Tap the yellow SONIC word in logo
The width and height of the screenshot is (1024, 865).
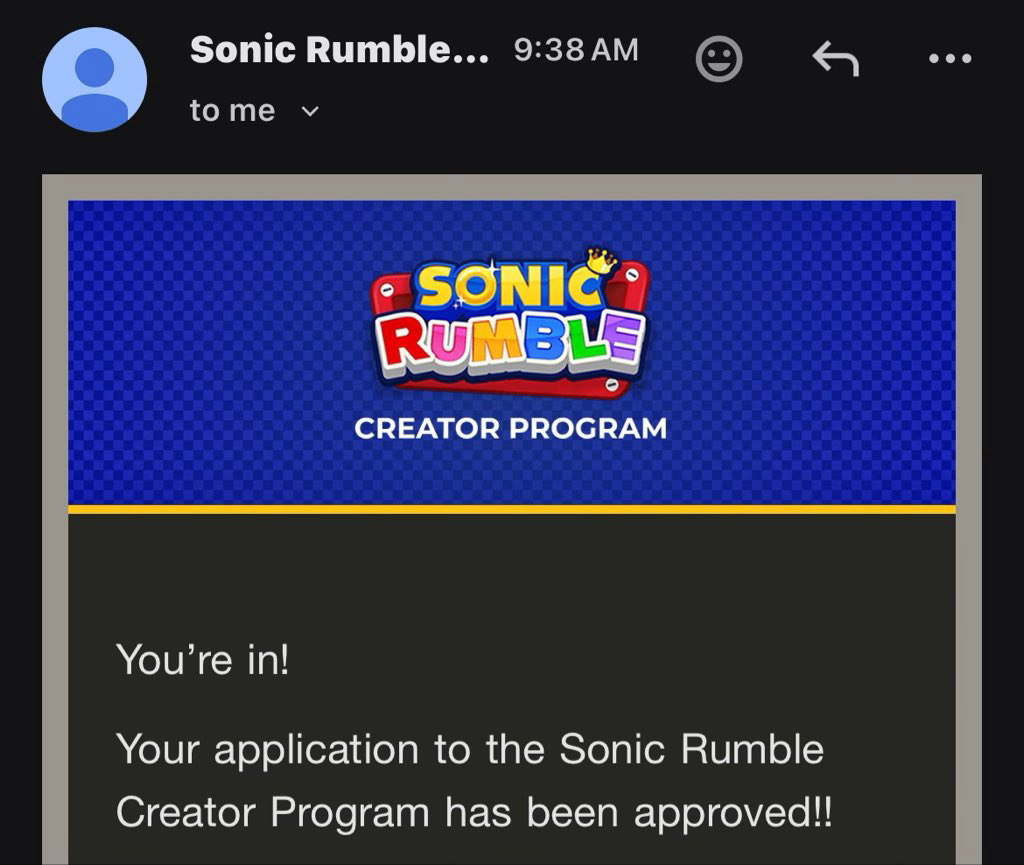(x=500, y=290)
